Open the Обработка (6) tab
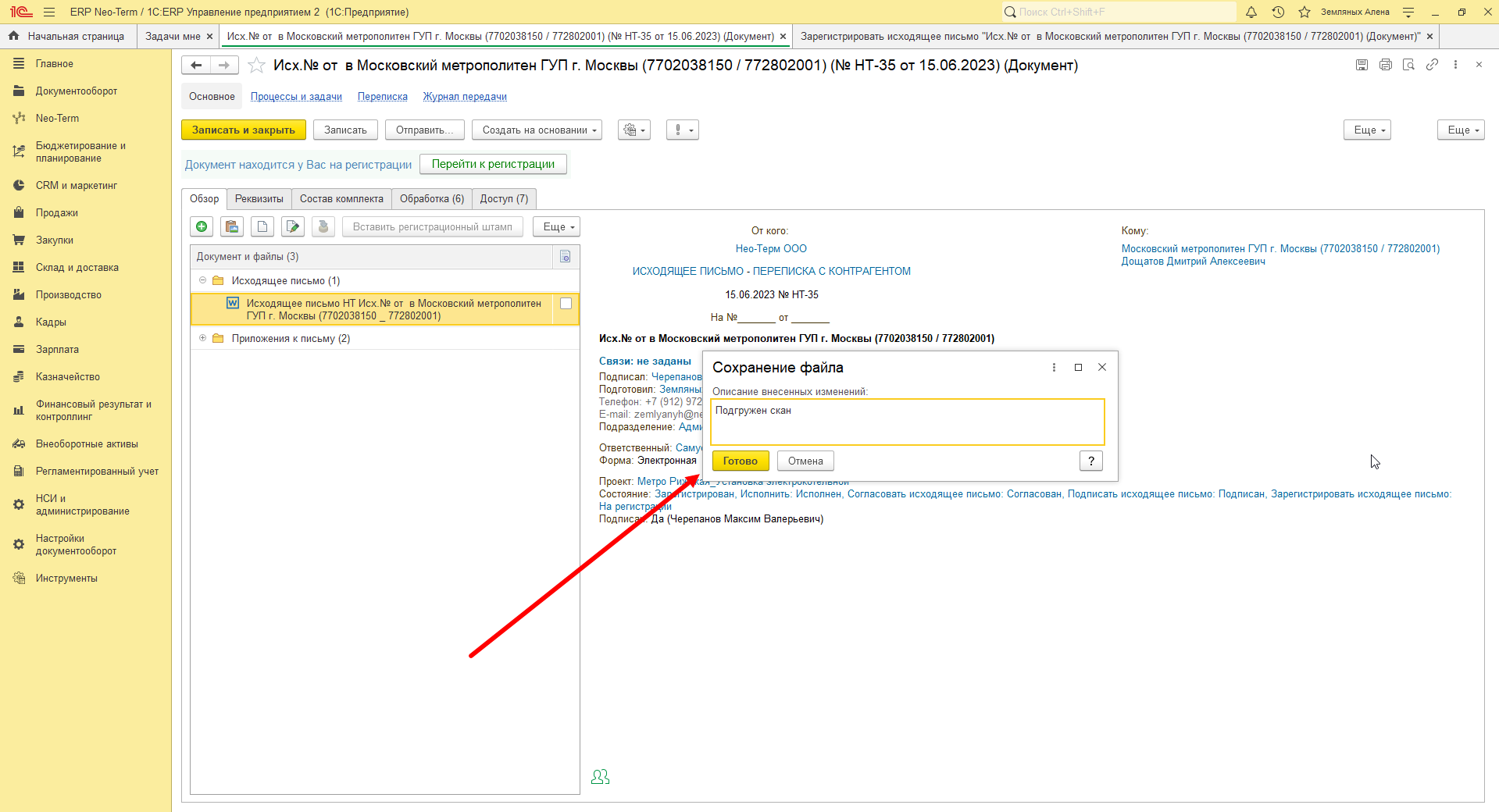The width and height of the screenshot is (1499, 812). click(x=432, y=199)
